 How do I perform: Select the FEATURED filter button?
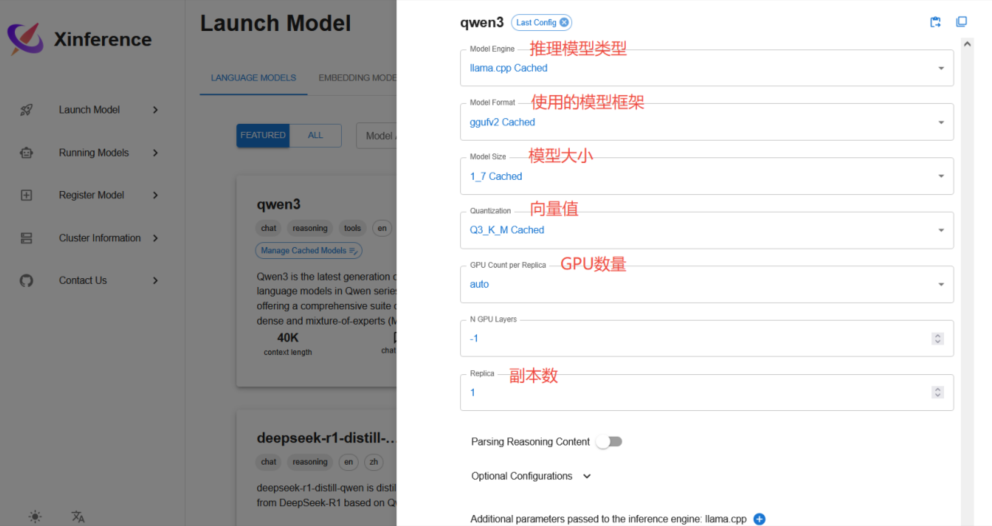click(x=263, y=135)
